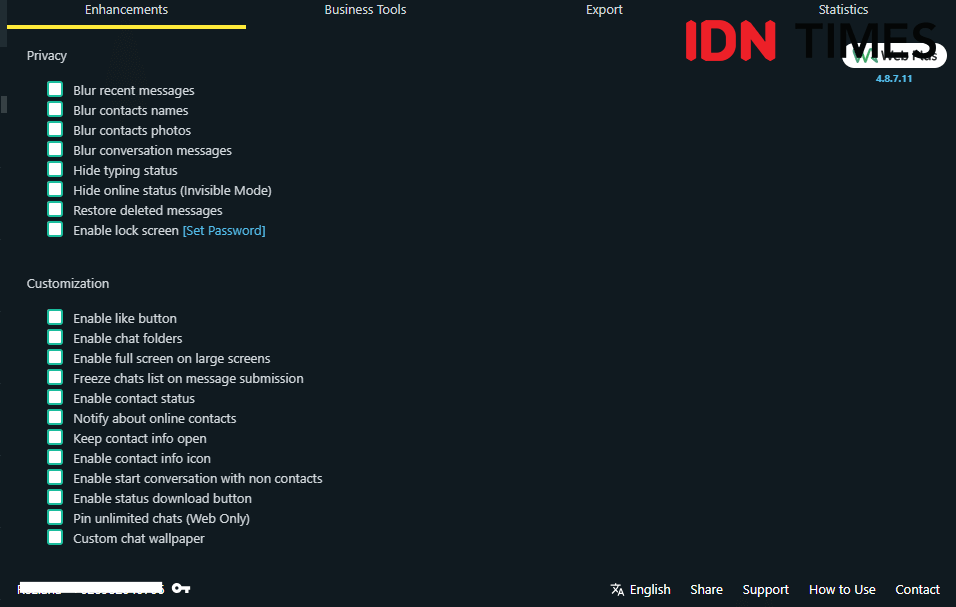Check Custom chat wallpaper option

pos(55,538)
